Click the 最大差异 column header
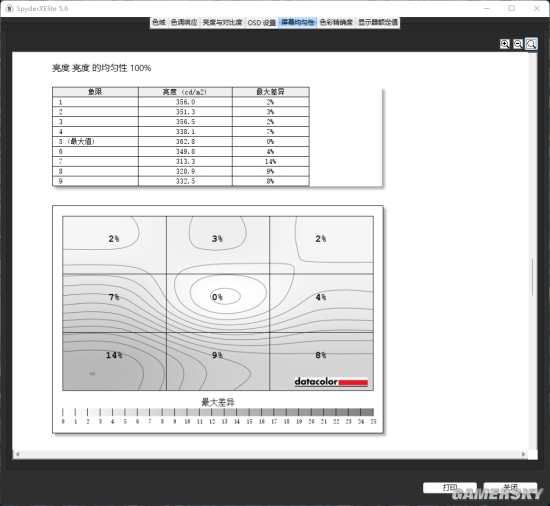Image resolution: width=550 pixels, height=506 pixels. coord(270,92)
